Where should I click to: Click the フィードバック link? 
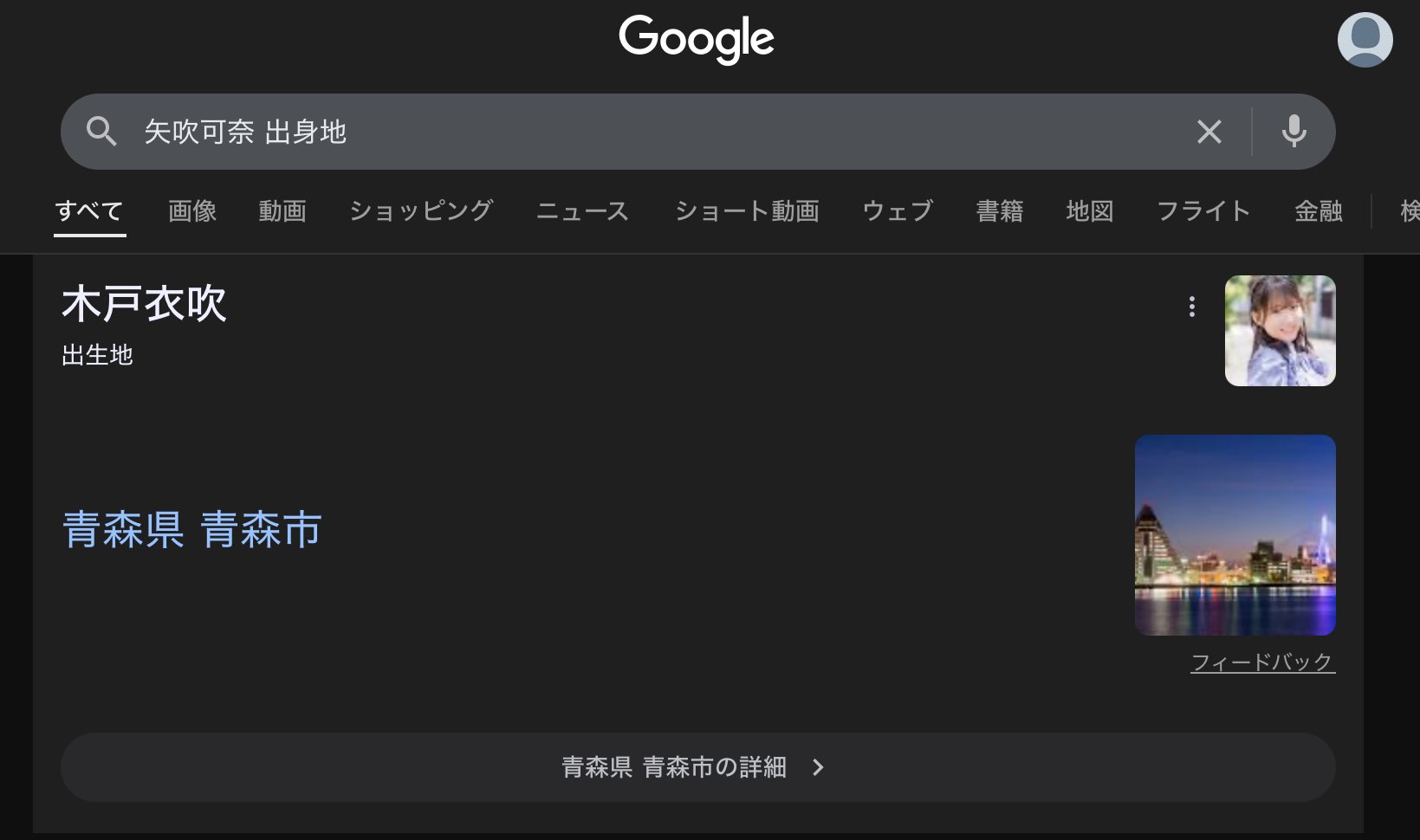coord(1262,662)
